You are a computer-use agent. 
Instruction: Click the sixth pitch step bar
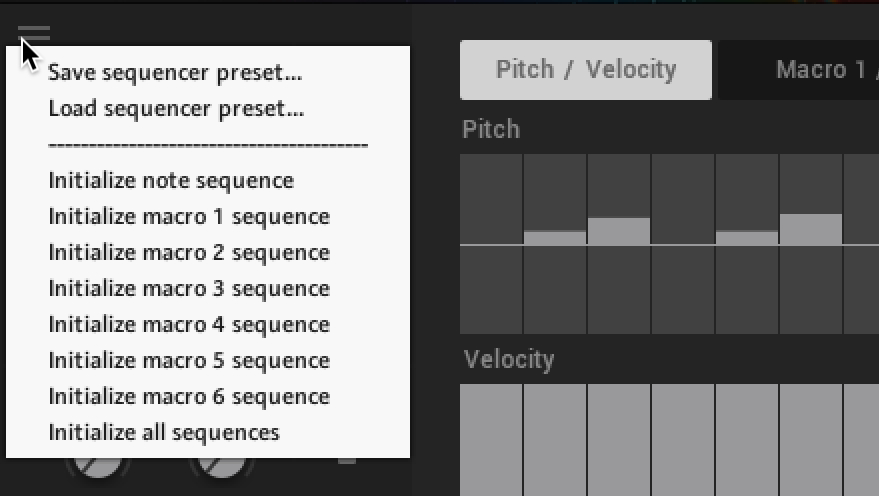click(811, 229)
